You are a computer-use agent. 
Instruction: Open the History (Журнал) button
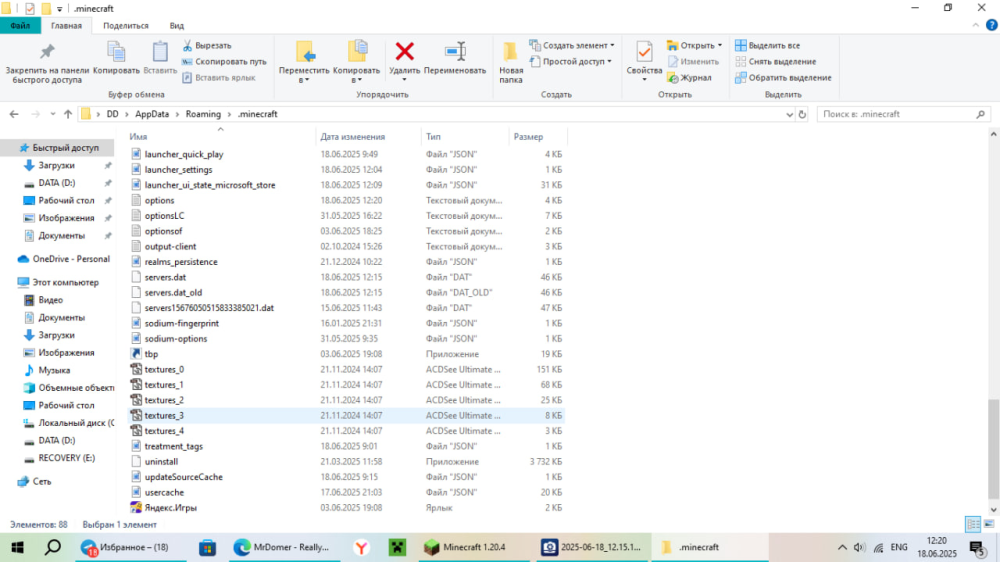coord(689,78)
